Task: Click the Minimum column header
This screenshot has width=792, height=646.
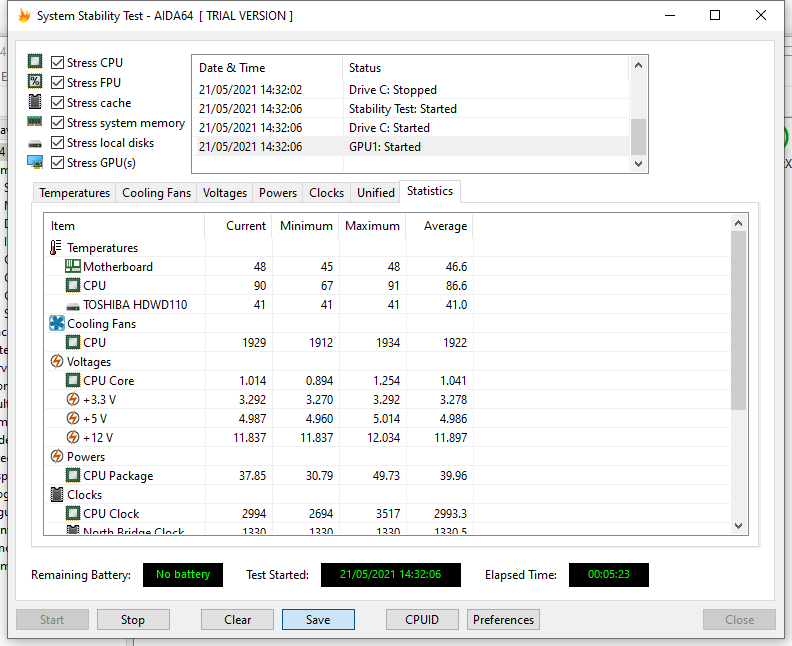Action: (x=306, y=226)
